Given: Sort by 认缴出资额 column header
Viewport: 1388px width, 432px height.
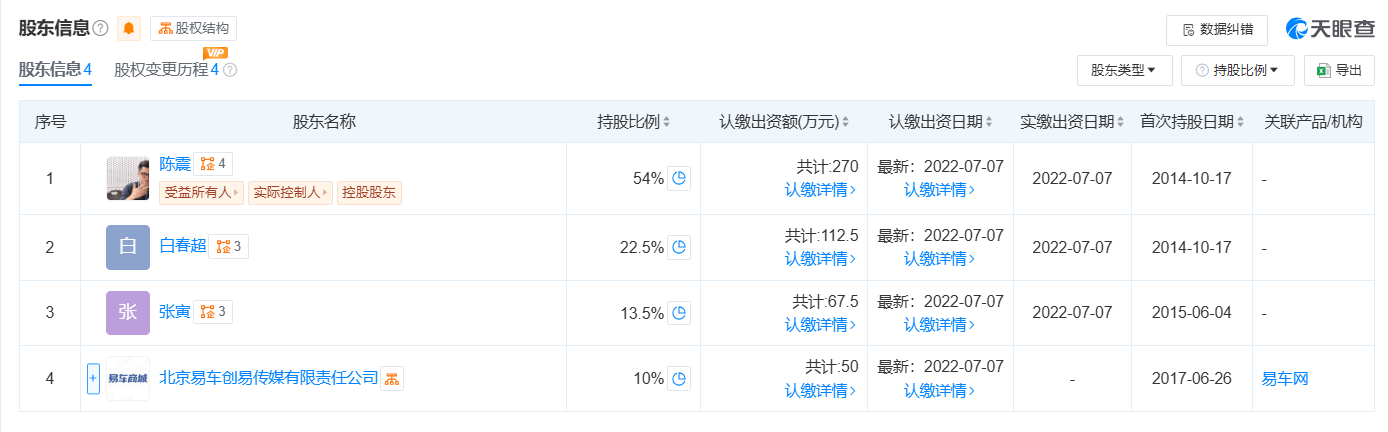Looking at the screenshot, I should (x=783, y=122).
